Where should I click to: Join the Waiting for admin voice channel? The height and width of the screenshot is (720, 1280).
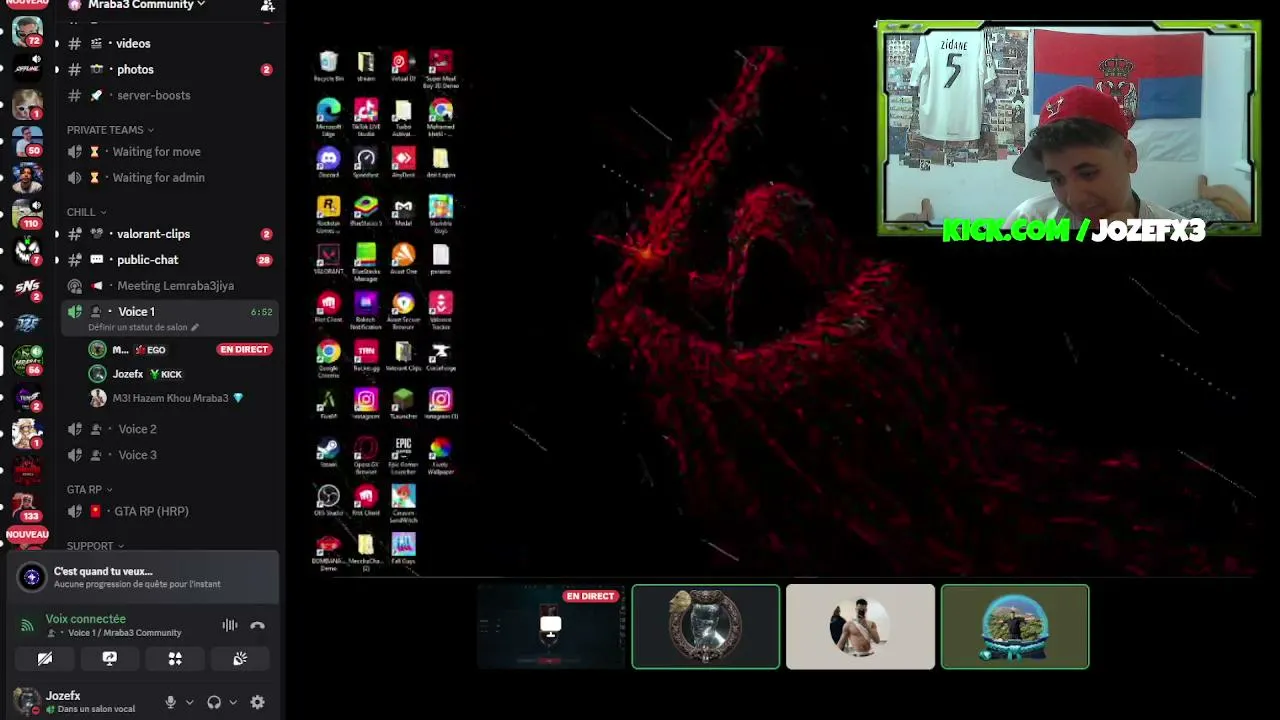point(169,178)
